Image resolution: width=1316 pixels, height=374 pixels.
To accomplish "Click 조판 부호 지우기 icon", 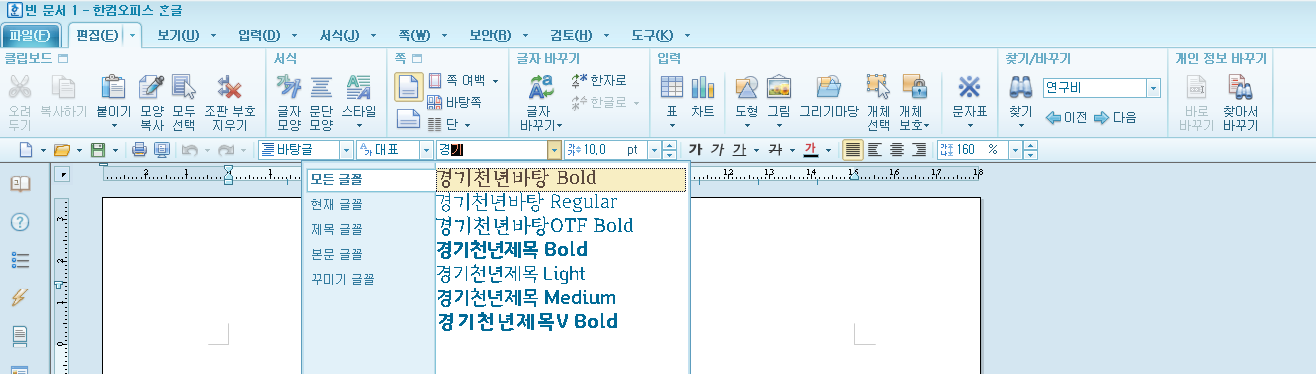I will (x=229, y=88).
